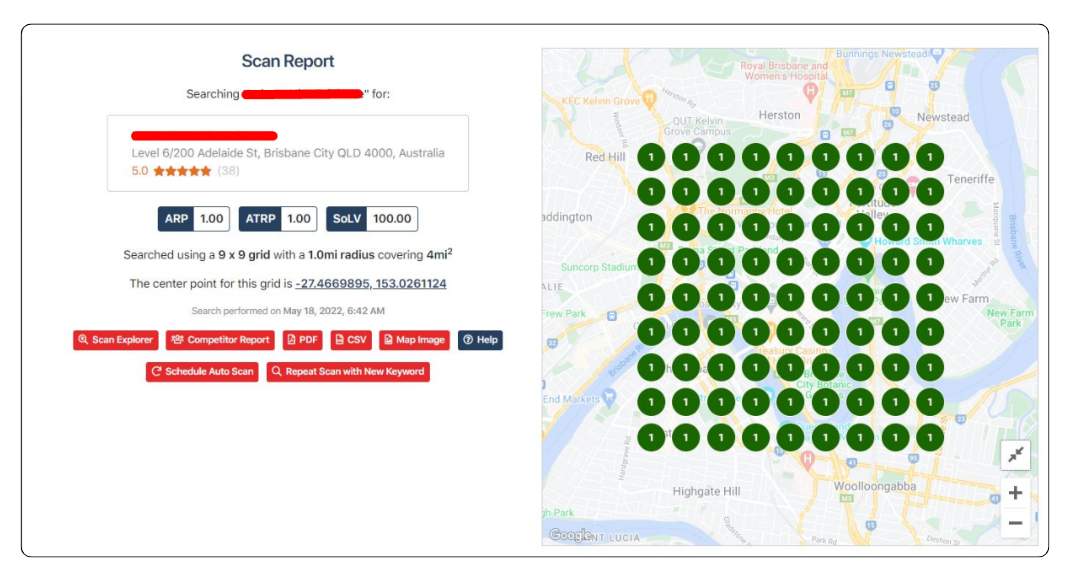Export the scan report as PDF

(x=303, y=340)
